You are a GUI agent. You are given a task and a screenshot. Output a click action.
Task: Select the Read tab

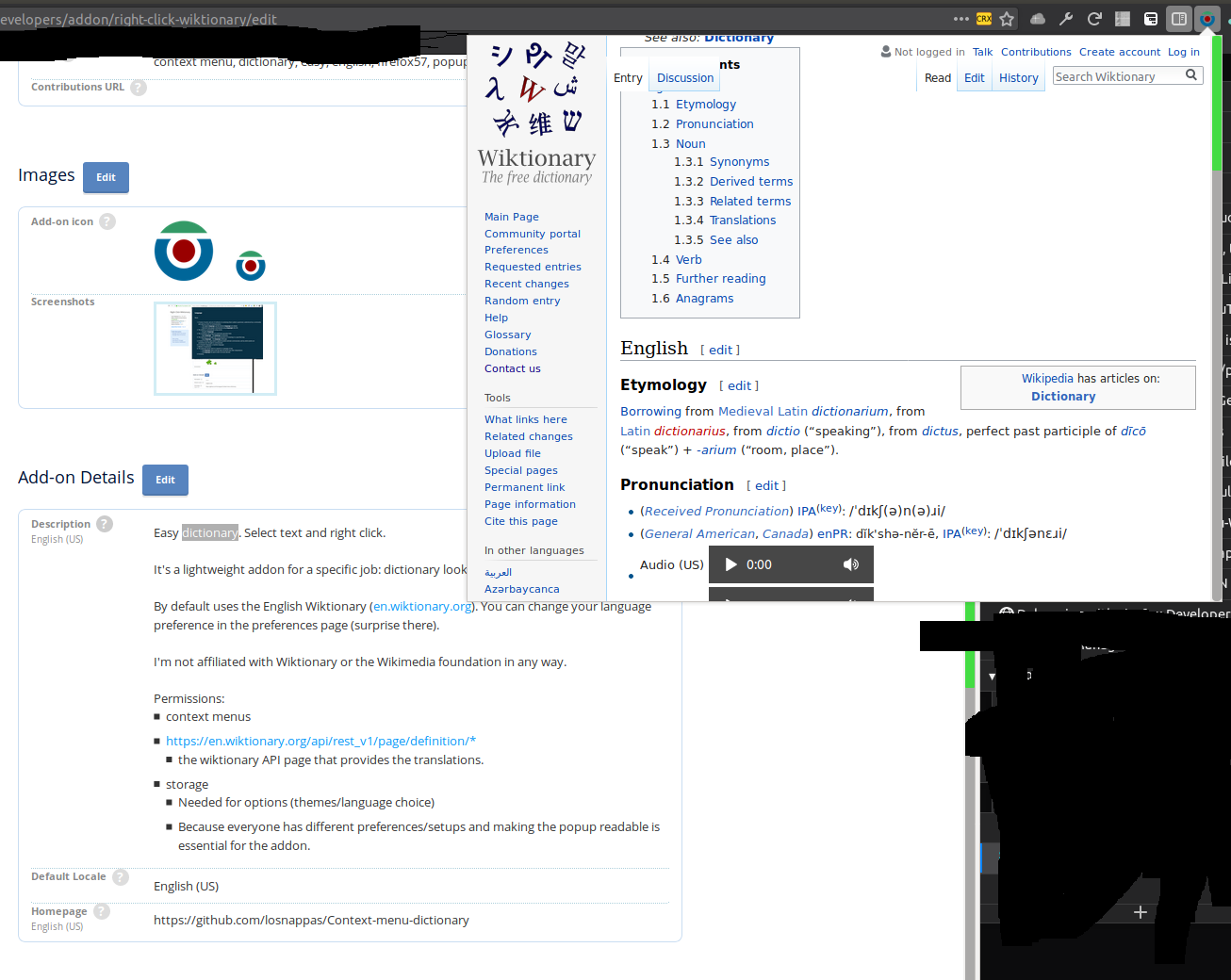point(938,78)
